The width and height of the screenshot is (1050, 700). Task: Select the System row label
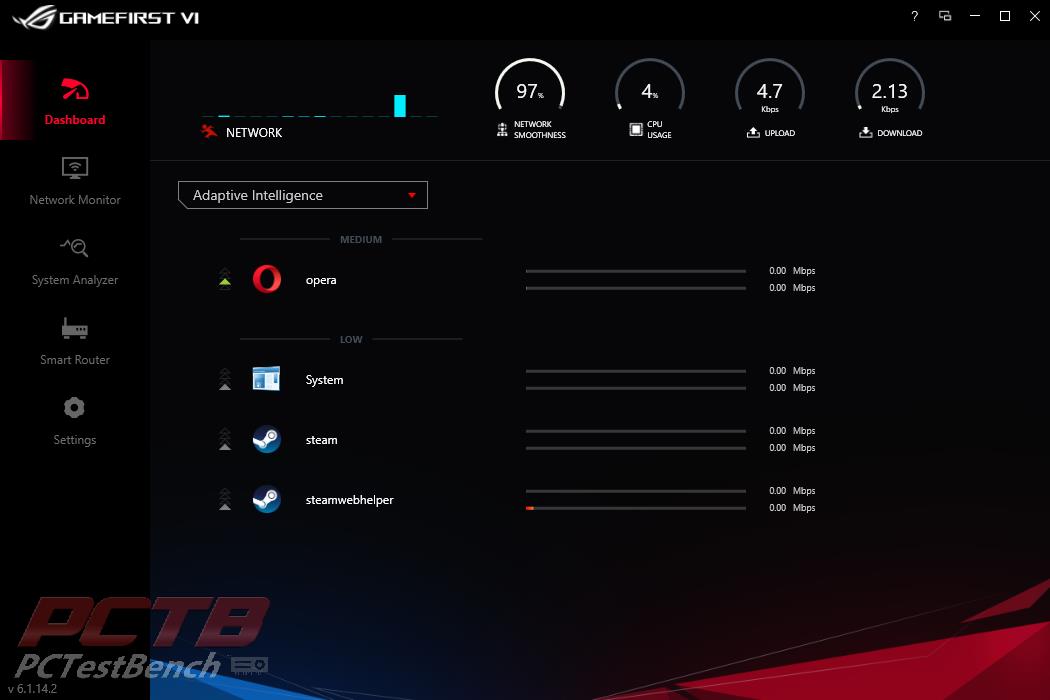click(324, 380)
